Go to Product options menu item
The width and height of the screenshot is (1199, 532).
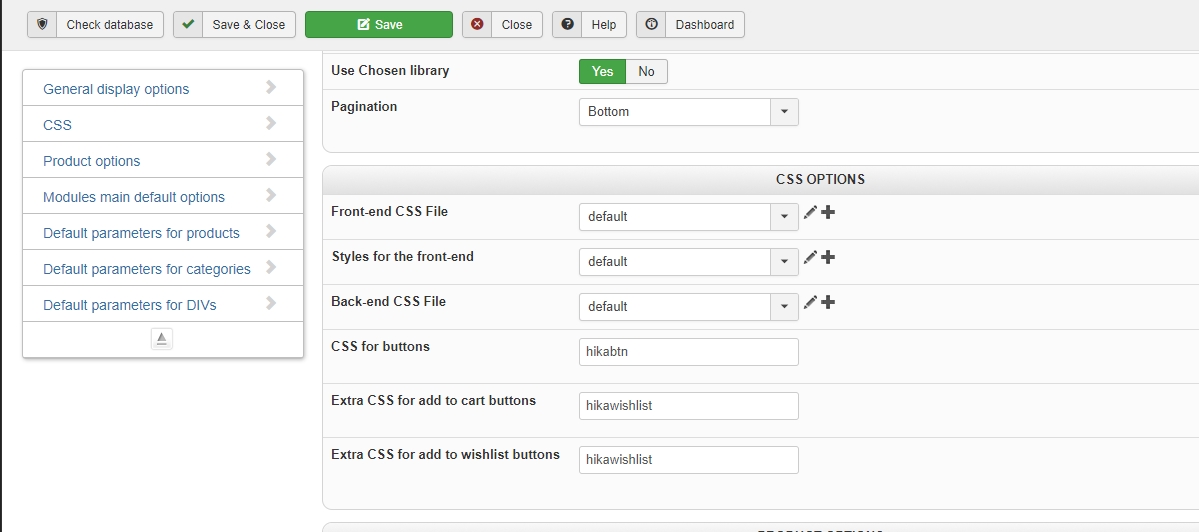pos(162,161)
